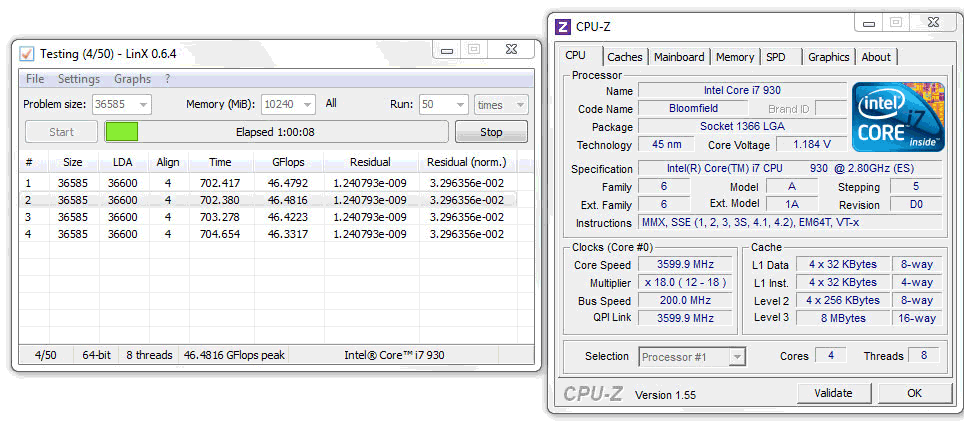Open the times unit dropdown
Screen dimensions: 964x422
click(x=501, y=105)
